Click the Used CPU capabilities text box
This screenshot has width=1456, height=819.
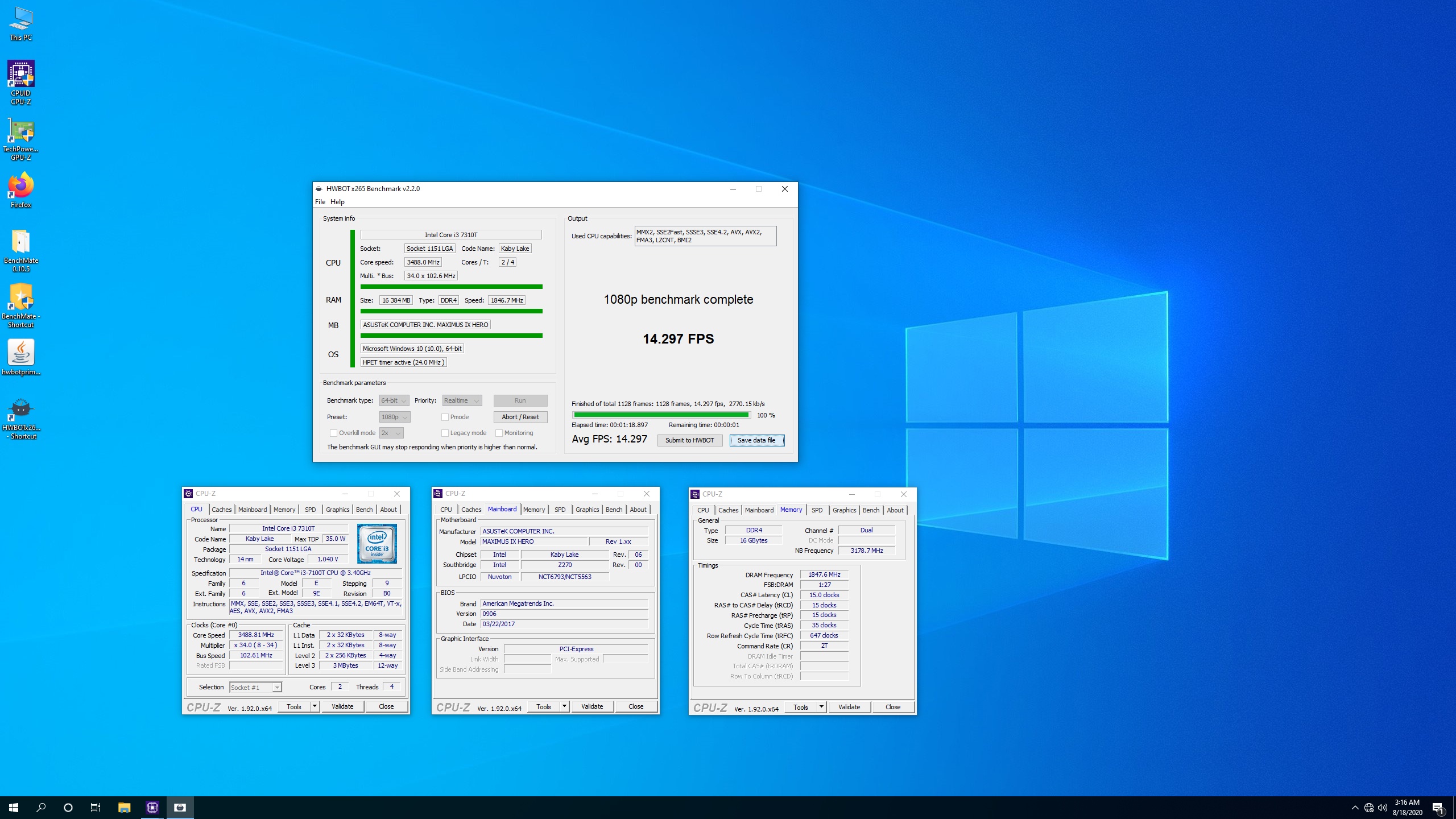[705, 236]
